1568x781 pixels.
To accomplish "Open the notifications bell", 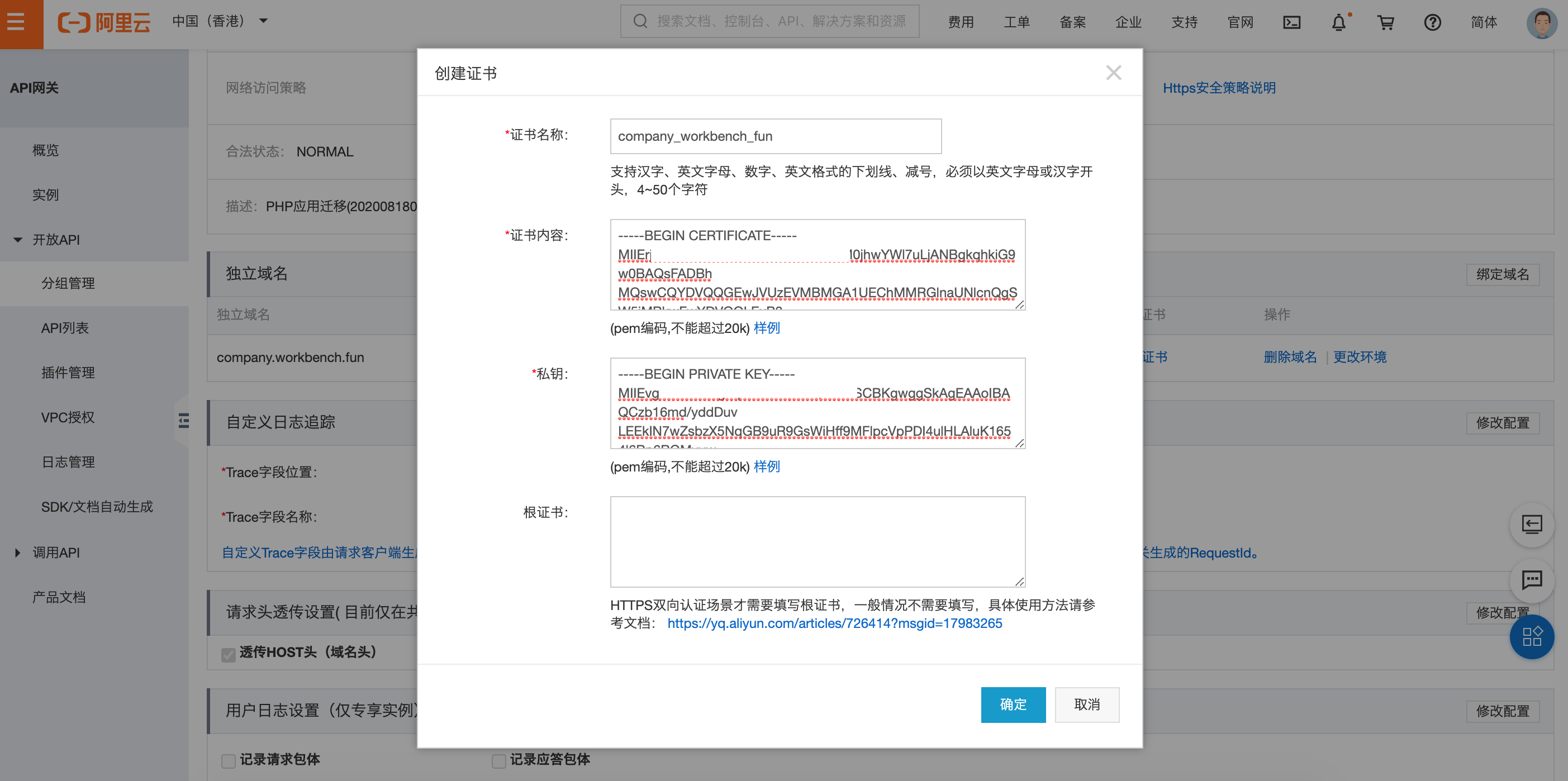I will click(x=1338, y=22).
